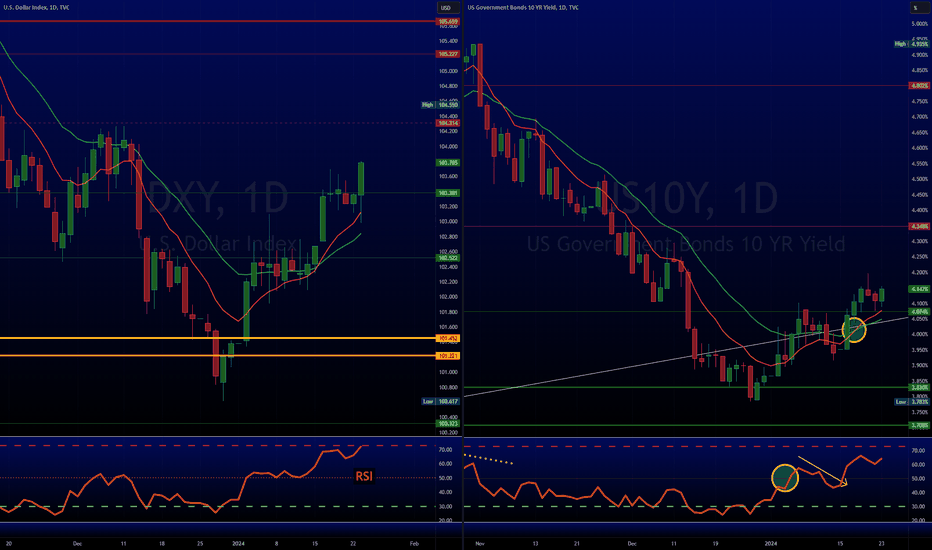Click the U.S. Dollar Index, 1D, TVC title
This screenshot has height=550, width=932.
36,8
